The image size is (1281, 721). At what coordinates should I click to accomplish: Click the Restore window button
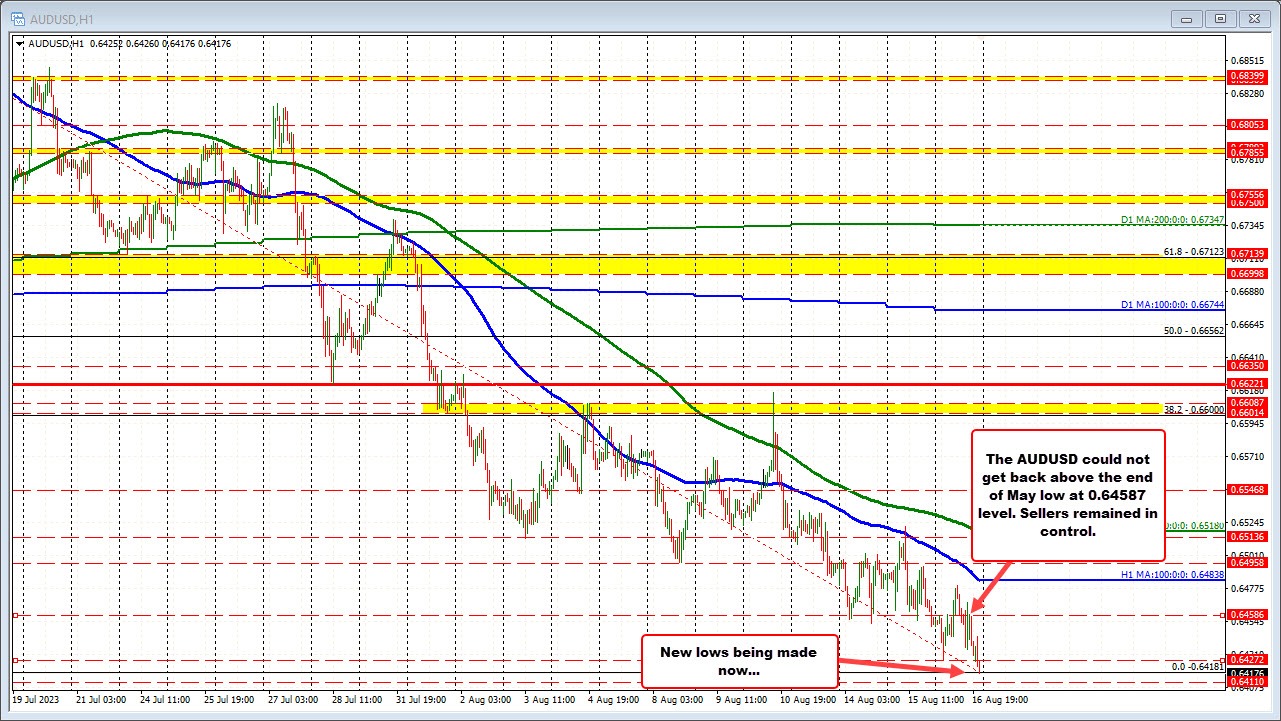[1219, 18]
